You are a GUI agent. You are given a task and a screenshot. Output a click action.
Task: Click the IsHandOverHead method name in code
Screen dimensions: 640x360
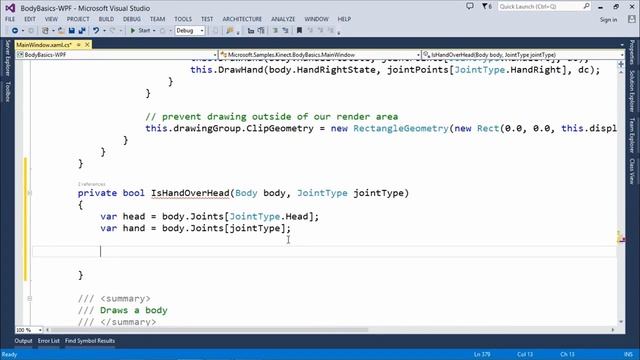(190, 193)
